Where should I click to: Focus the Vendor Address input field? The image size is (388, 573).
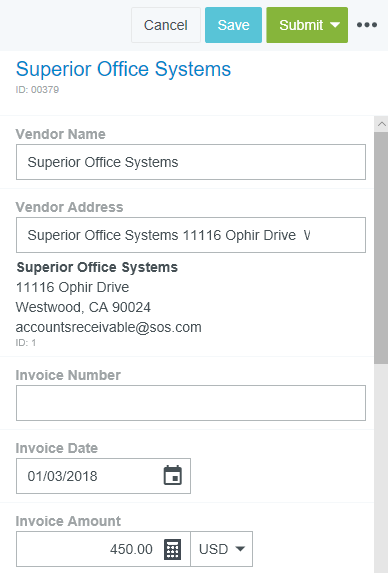(x=191, y=235)
